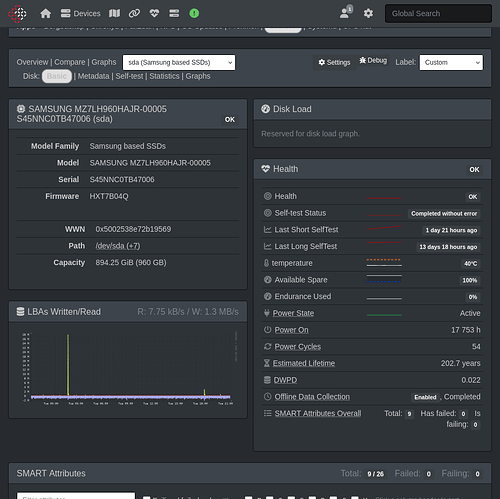Viewport: 500px width, 499px height.
Task: Focus the Global Search field
Action: (x=438, y=14)
